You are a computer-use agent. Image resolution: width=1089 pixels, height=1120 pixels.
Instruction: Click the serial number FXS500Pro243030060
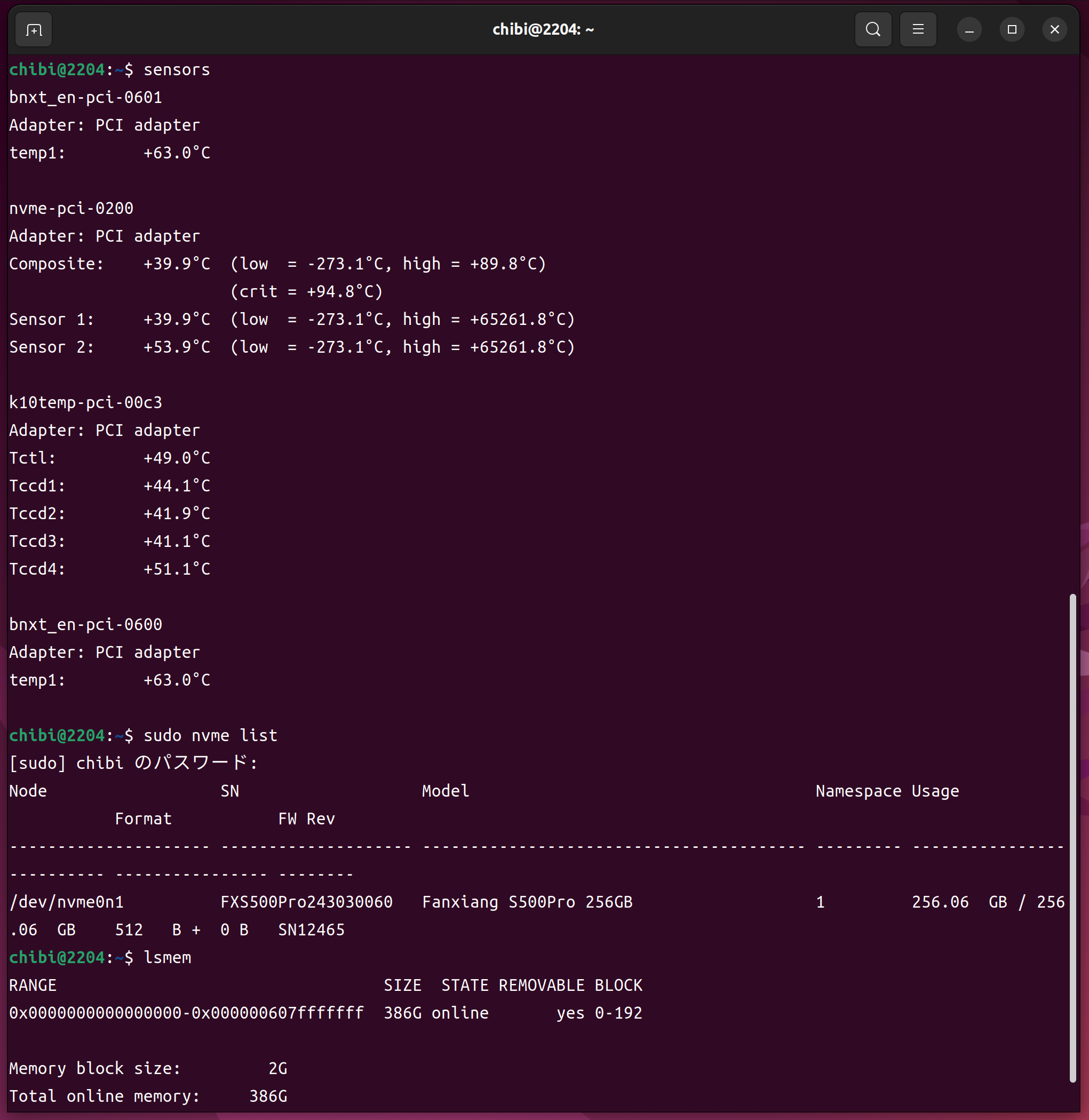coord(307,902)
